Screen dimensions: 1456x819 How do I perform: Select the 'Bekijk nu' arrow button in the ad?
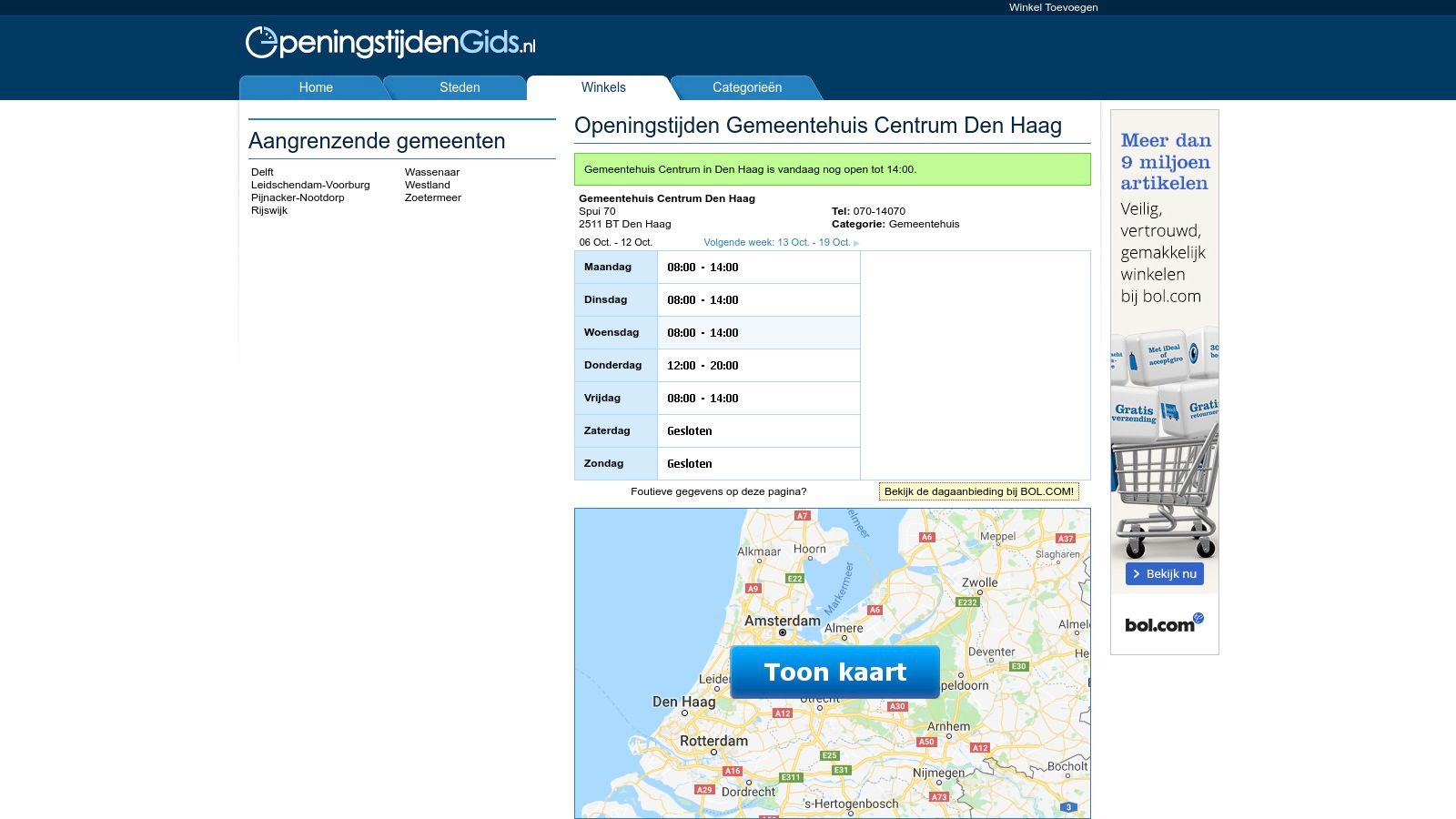(1166, 573)
